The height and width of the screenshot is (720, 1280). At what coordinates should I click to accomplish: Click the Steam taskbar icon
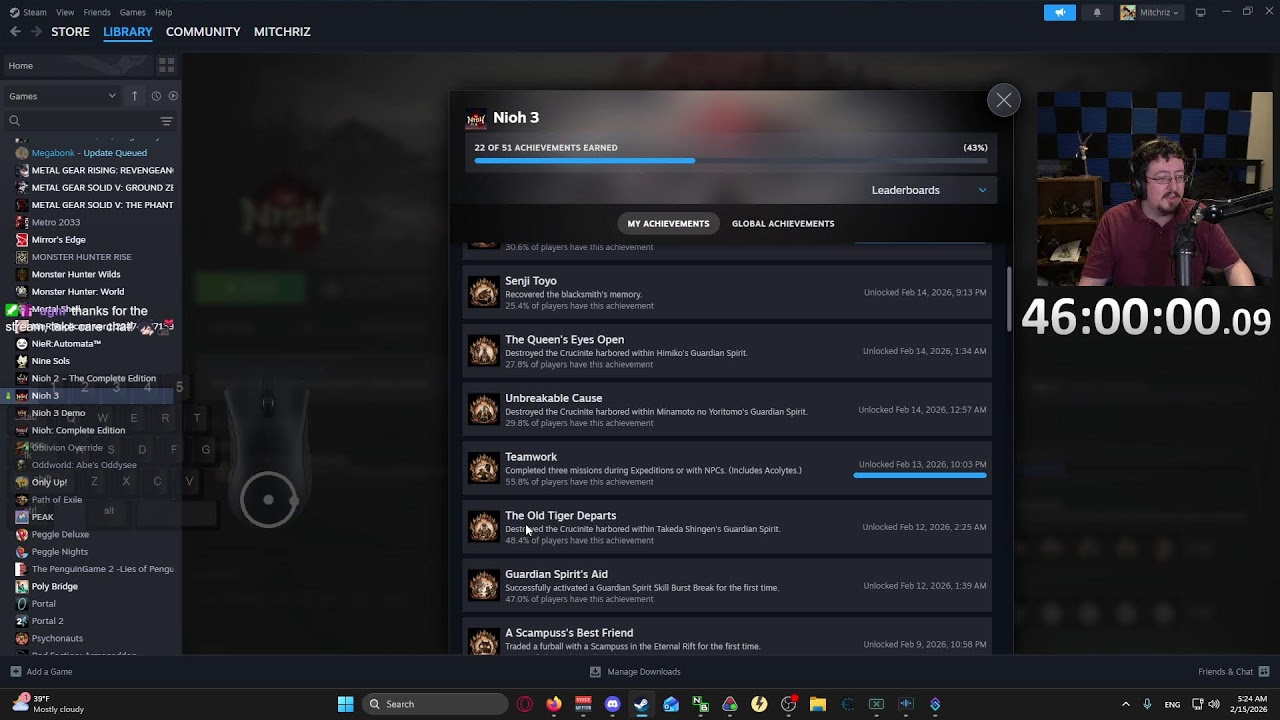click(642, 704)
